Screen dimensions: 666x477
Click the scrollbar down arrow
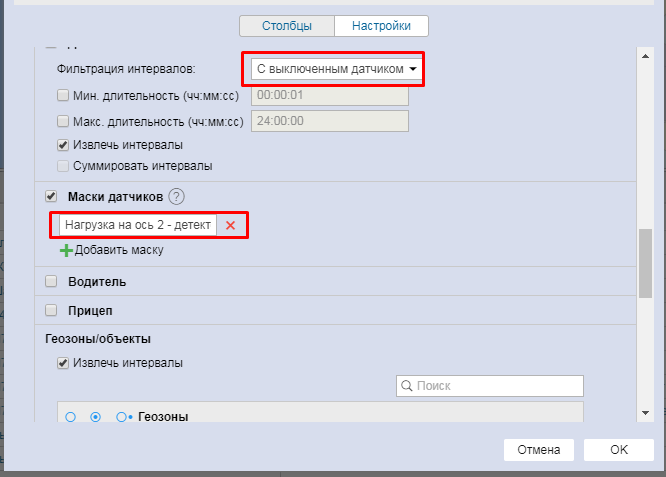pos(645,414)
